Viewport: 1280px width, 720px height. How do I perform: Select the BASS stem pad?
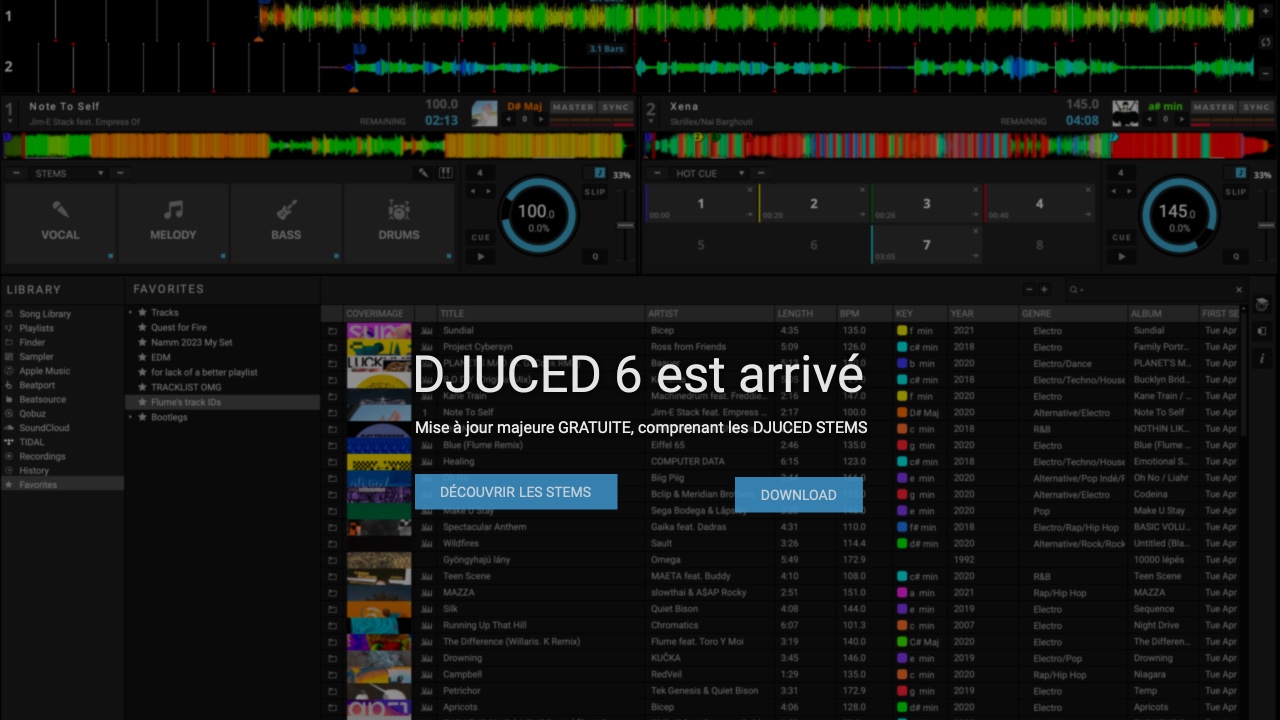point(286,223)
